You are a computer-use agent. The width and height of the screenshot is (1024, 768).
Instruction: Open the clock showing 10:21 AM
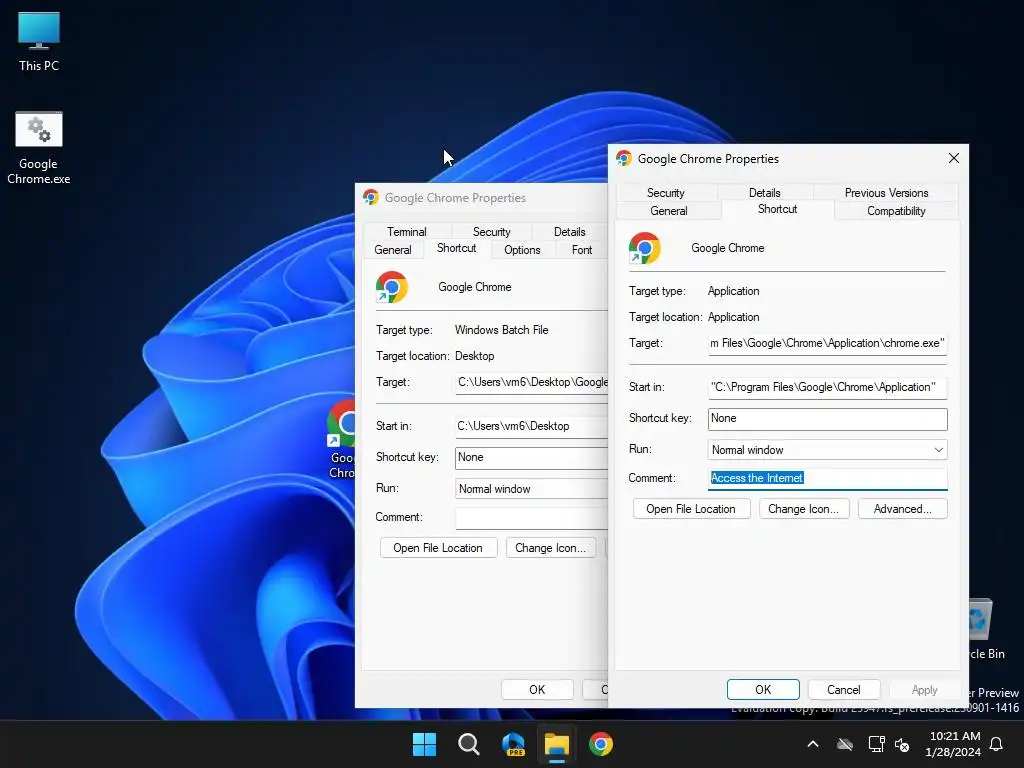(x=953, y=744)
